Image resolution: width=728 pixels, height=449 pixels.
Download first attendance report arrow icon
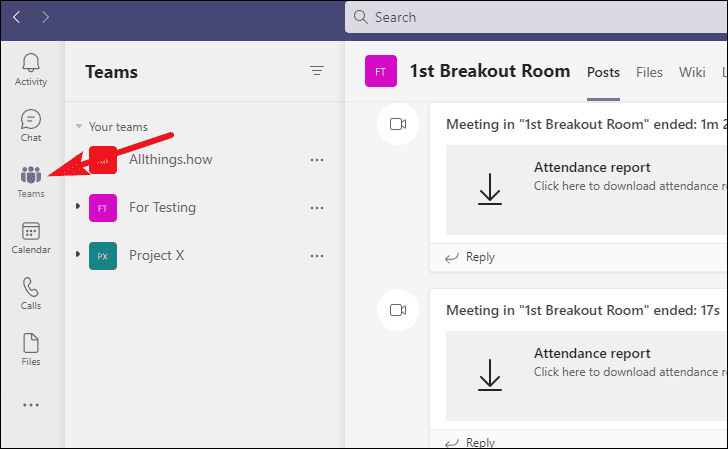coord(490,189)
